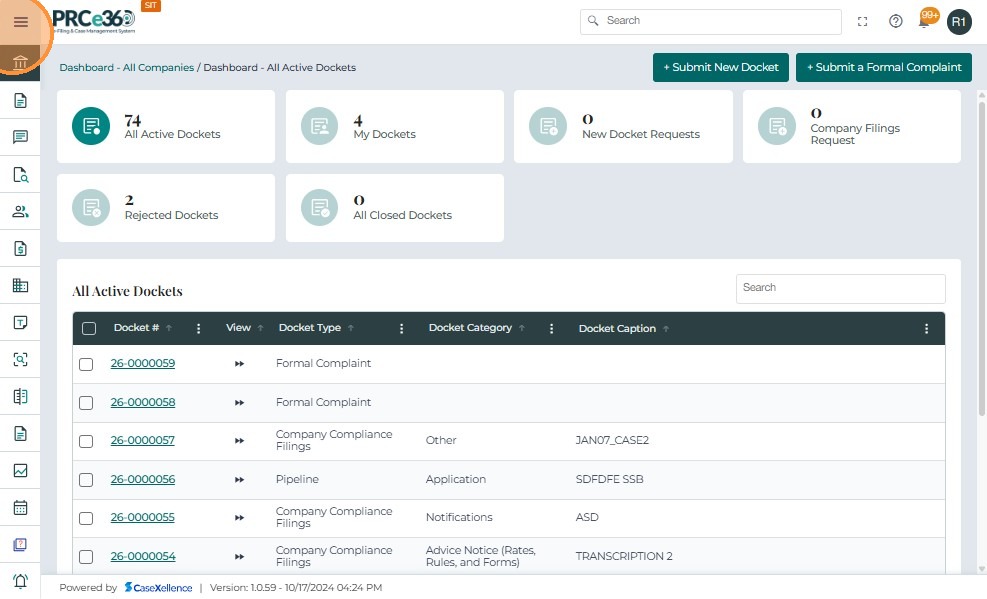Viewport: 987px width, 599px height.
Task: Open the people icon in left sidebar
Action: click(20, 211)
